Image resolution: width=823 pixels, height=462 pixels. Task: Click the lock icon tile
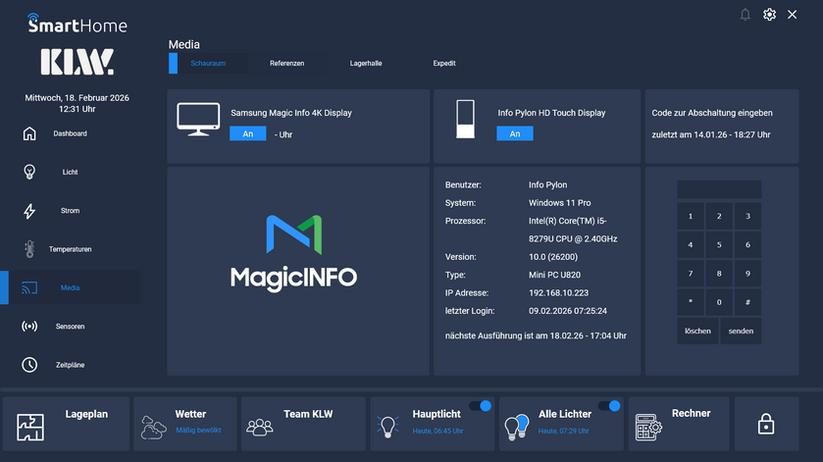click(x=766, y=424)
